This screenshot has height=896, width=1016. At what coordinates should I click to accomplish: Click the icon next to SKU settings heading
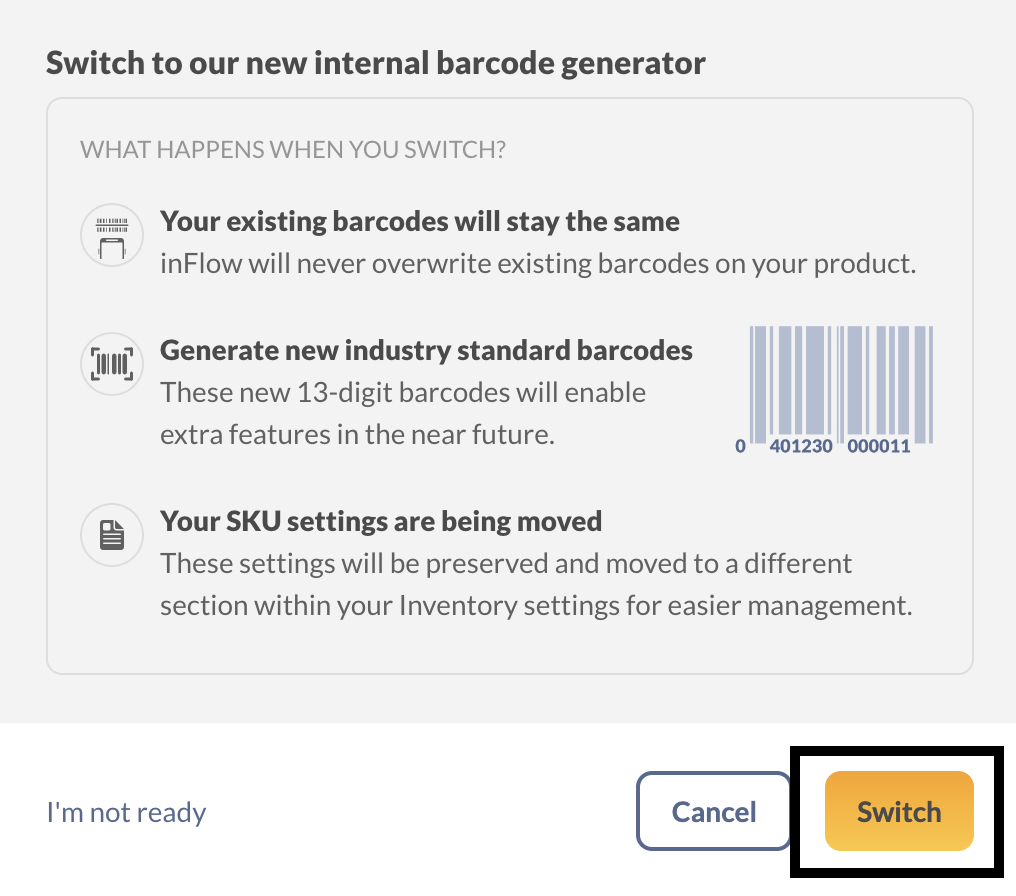(111, 535)
